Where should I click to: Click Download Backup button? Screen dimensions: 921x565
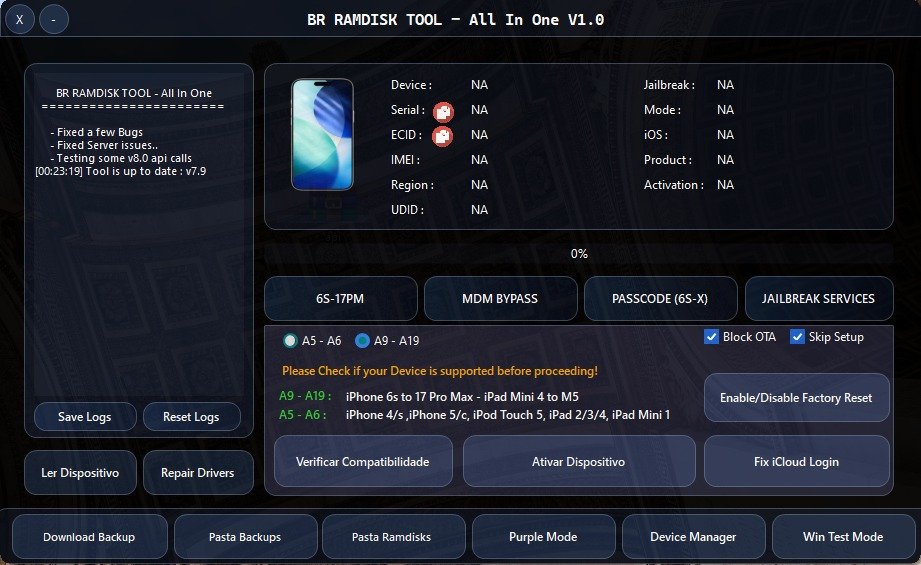click(89, 537)
